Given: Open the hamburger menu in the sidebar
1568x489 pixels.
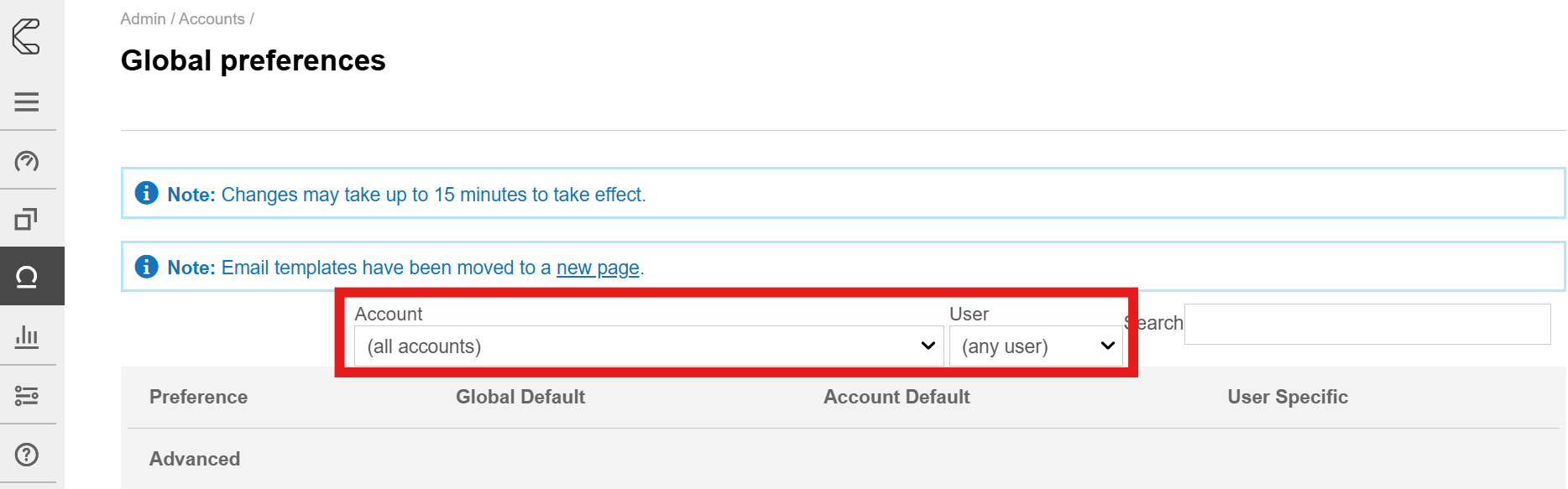Looking at the screenshot, I should tap(27, 102).
